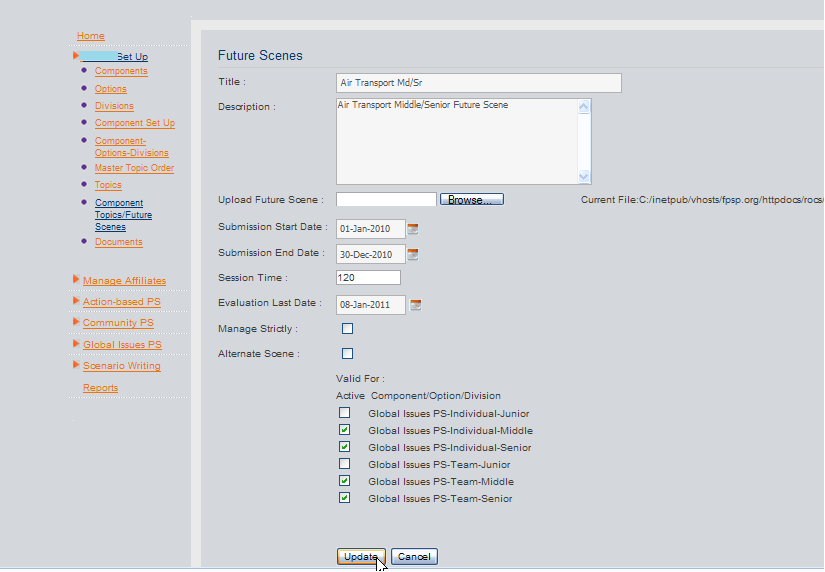Open calendar for Submission End Date
This screenshot has height=572, width=825.
click(x=412, y=254)
